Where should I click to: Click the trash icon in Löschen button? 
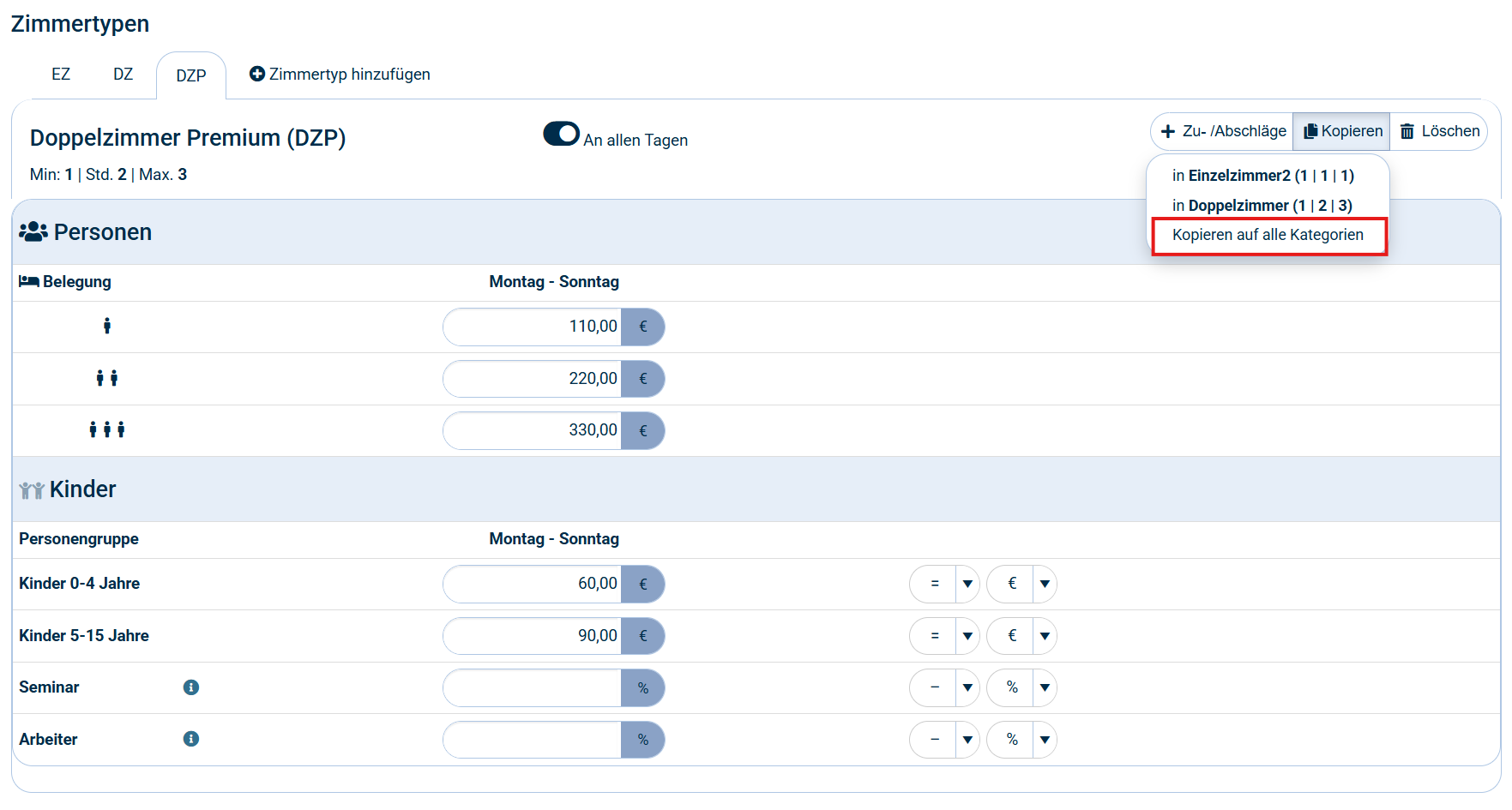[x=1407, y=131]
